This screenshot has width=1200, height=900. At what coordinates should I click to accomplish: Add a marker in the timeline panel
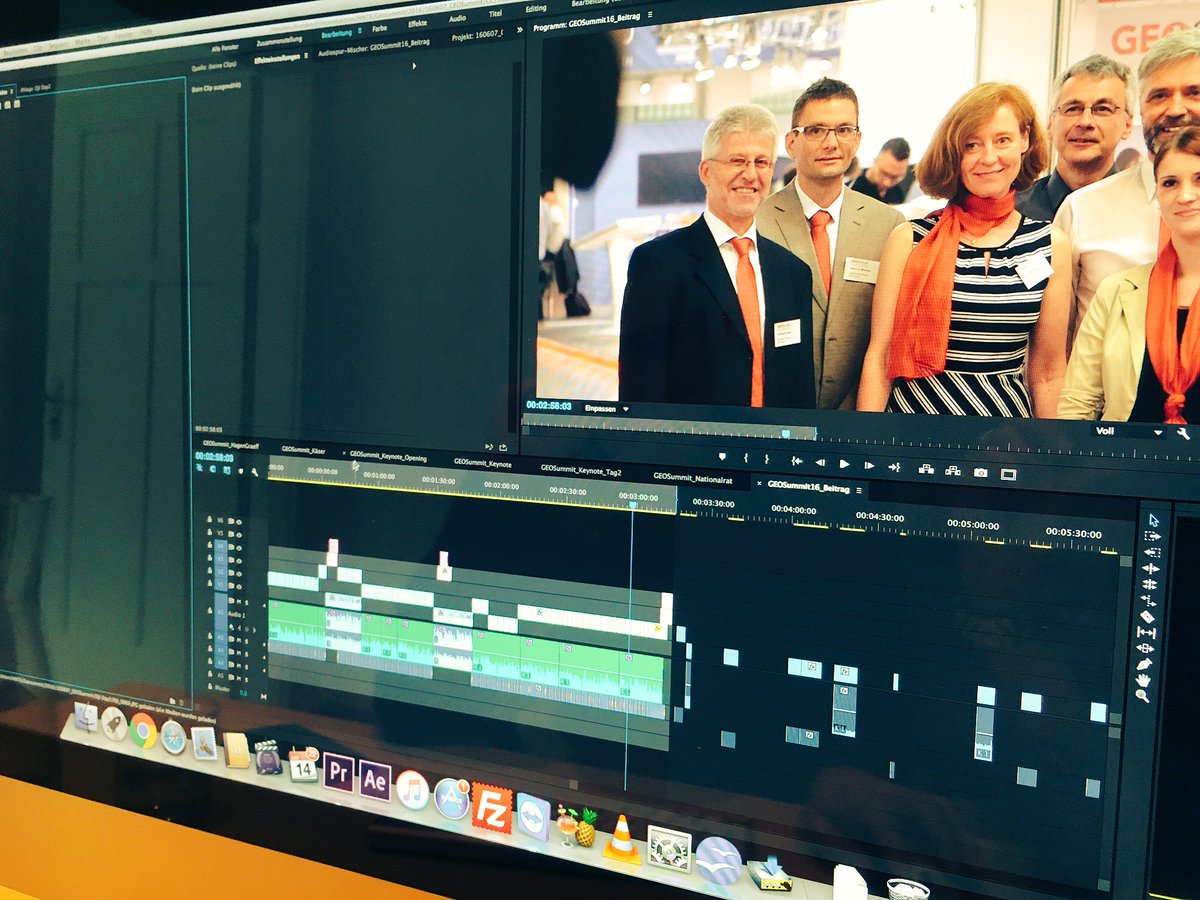pos(240,470)
